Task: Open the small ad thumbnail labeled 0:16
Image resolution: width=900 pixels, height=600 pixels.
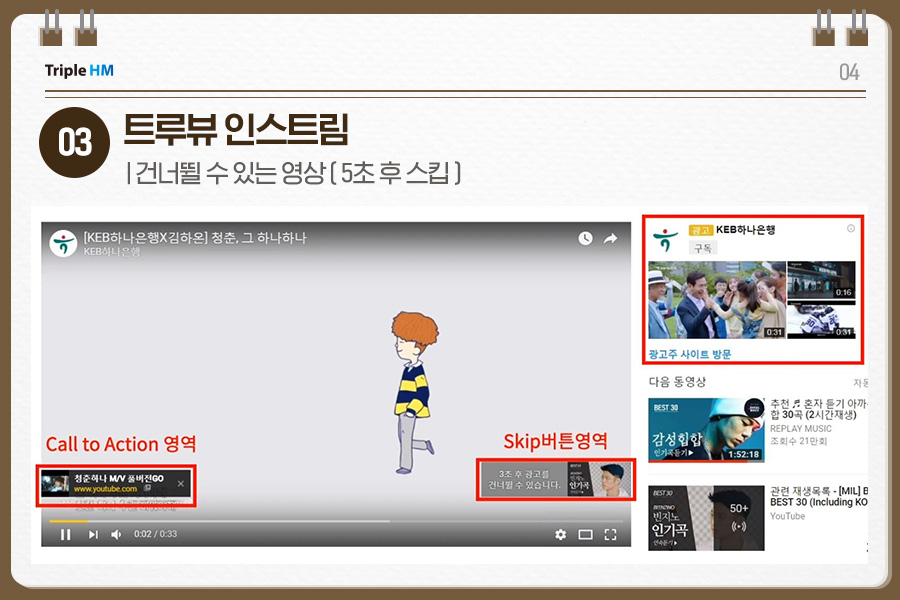Action: pos(821,280)
